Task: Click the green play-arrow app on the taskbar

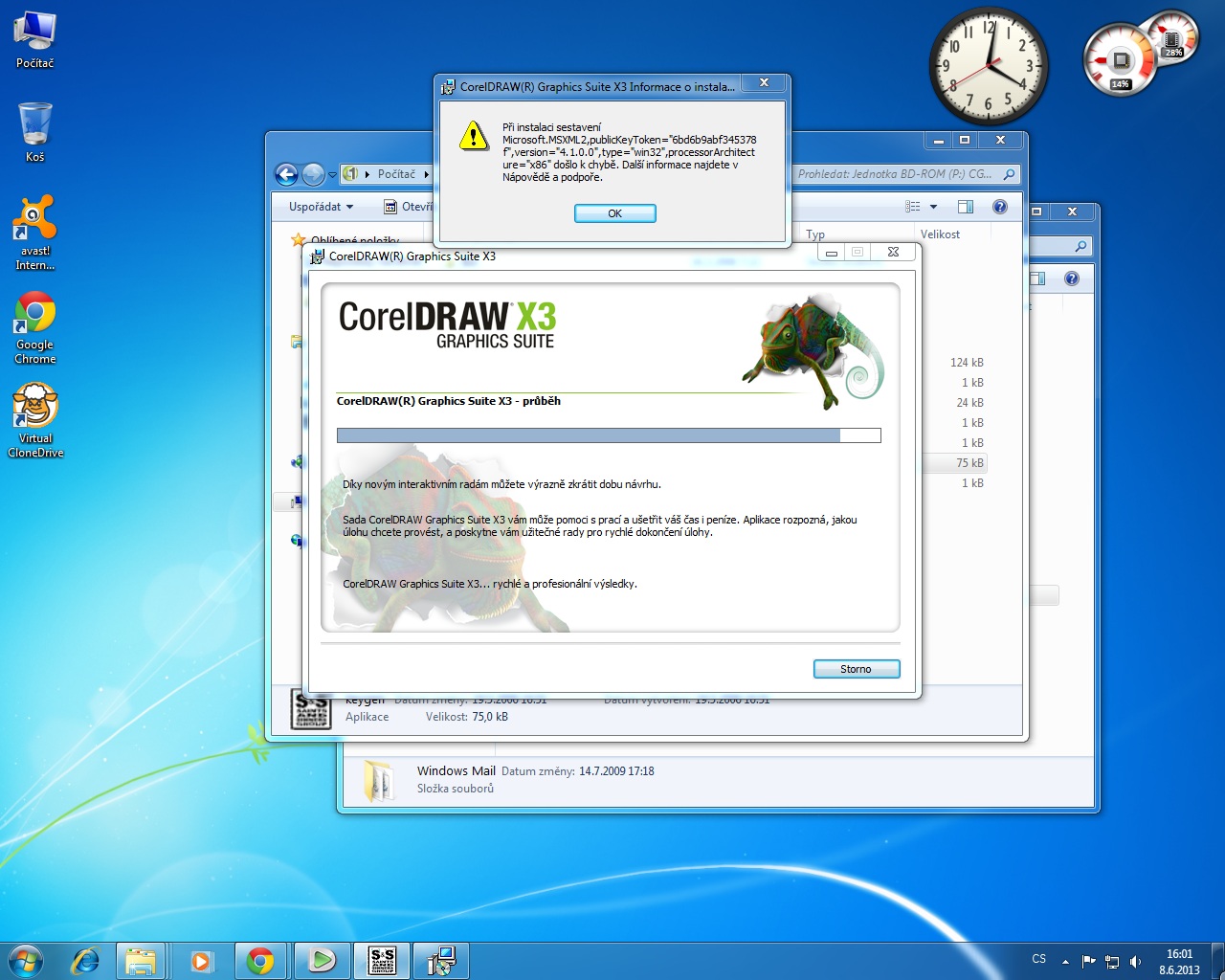Action: 322,960
